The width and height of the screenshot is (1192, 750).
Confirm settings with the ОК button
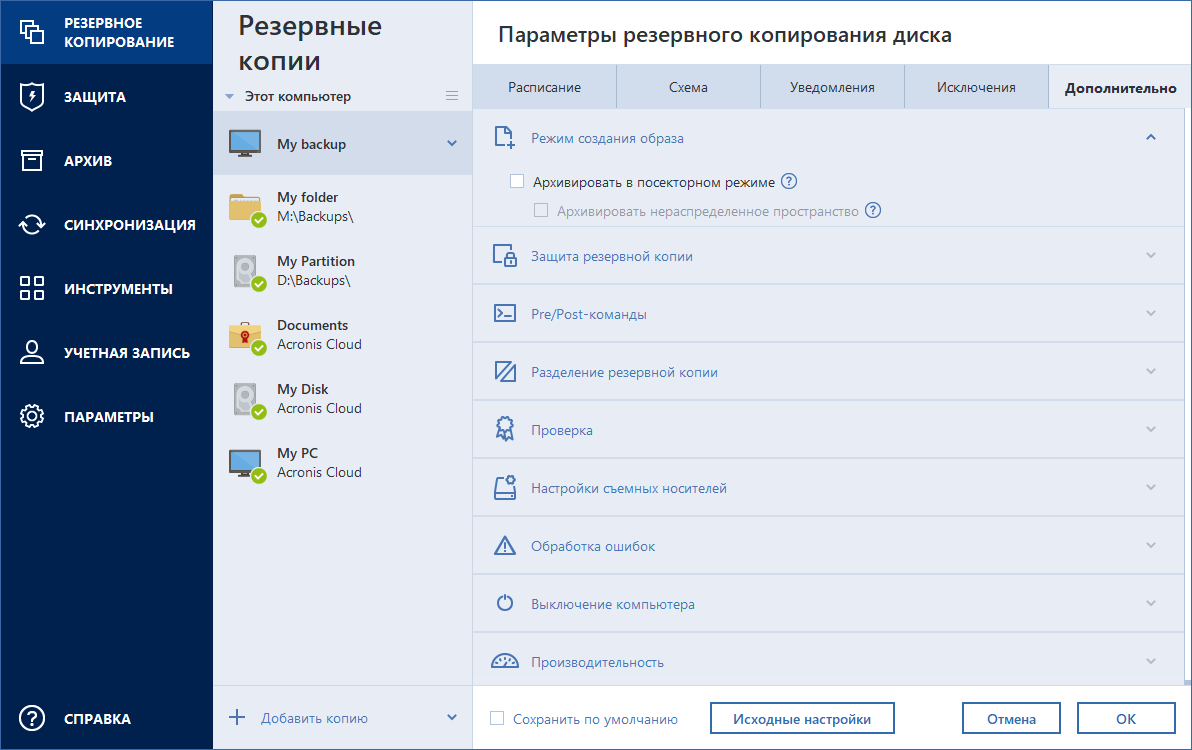click(x=1126, y=717)
